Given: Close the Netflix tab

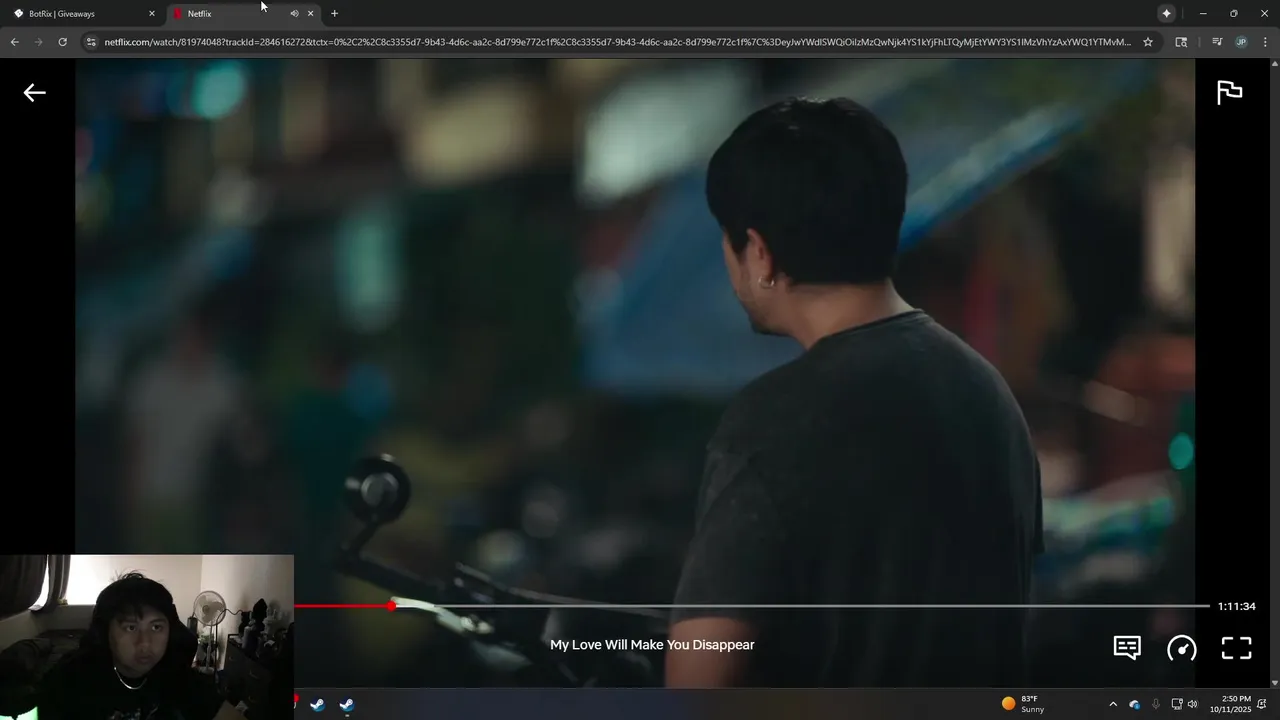Looking at the screenshot, I should pyautogui.click(x=310, y=14).
